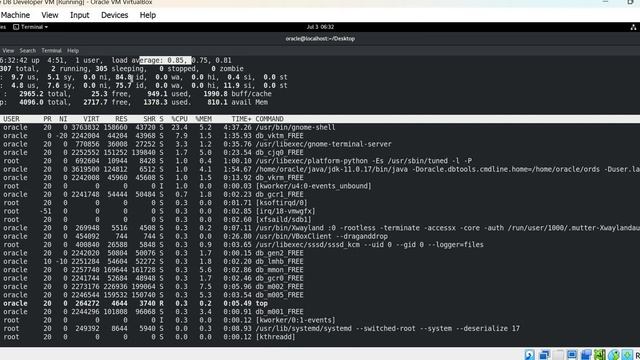
Task: Select the db_lmhb_FREE process row
Action: (x=320, y=261)
